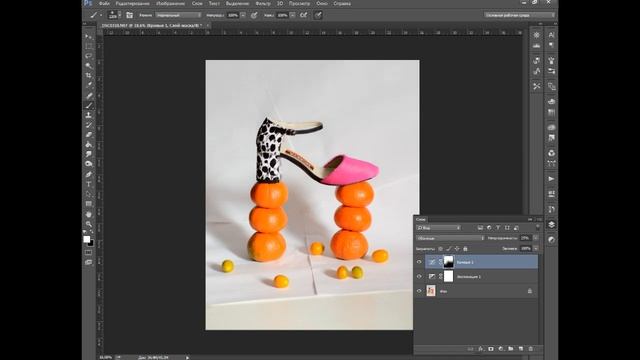The image size is (640, 360).
Task: Toggle lock transparent pixels
Action: click(x=440, y=249)
